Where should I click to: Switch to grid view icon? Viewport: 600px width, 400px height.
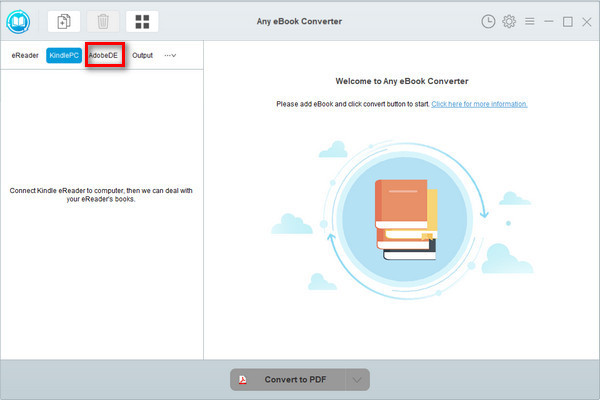pyautogui.click(x=142, y=21)
